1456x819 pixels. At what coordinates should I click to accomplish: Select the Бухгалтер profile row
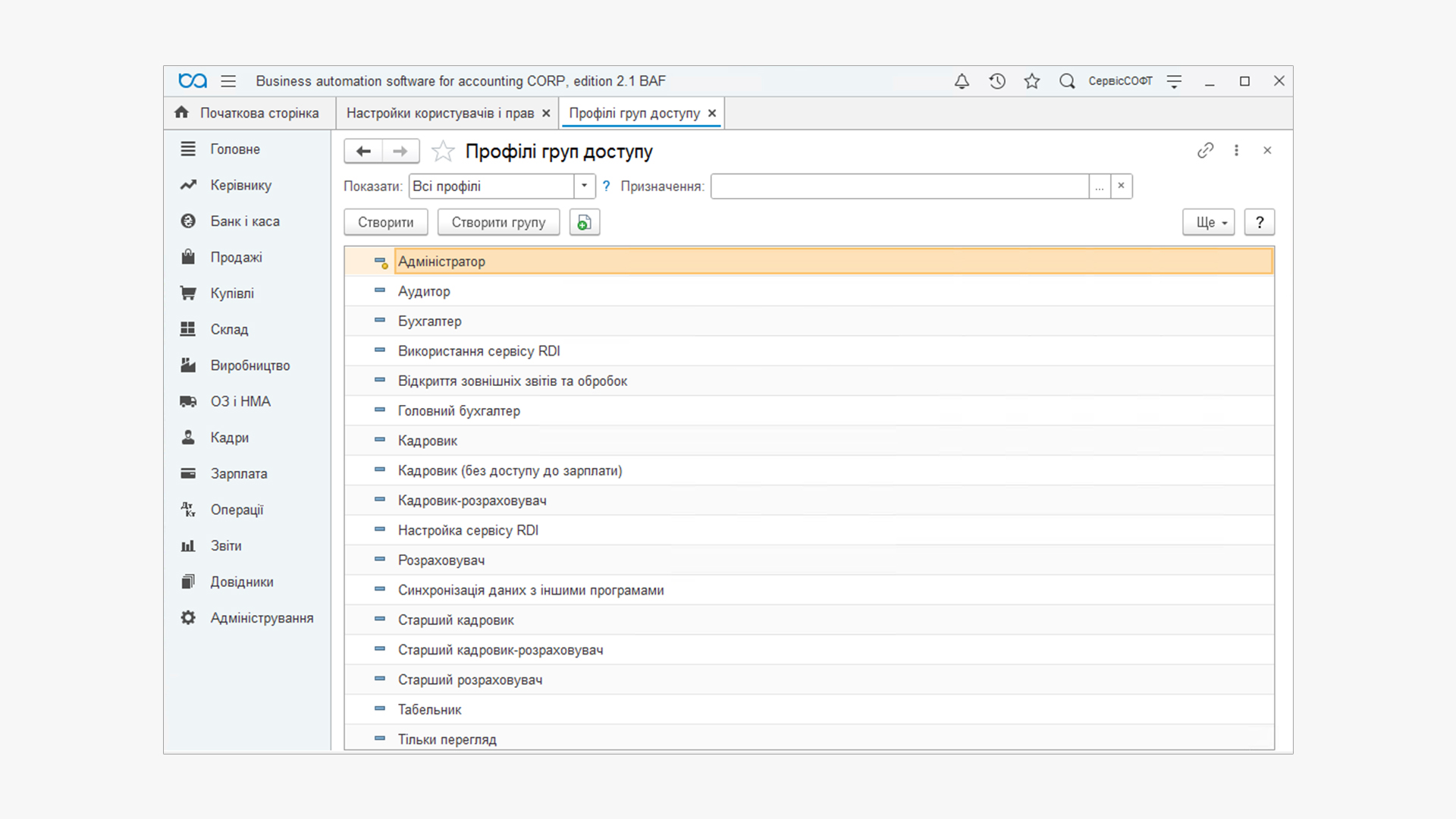click(809, 321)
